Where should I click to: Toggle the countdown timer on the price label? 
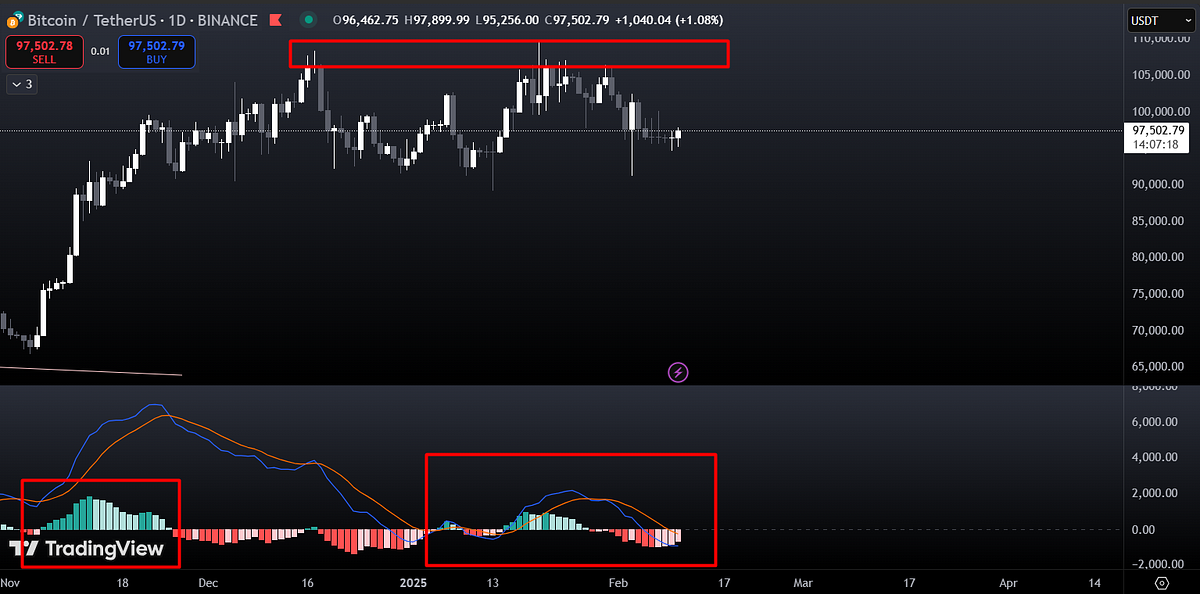pos(1157,142)
